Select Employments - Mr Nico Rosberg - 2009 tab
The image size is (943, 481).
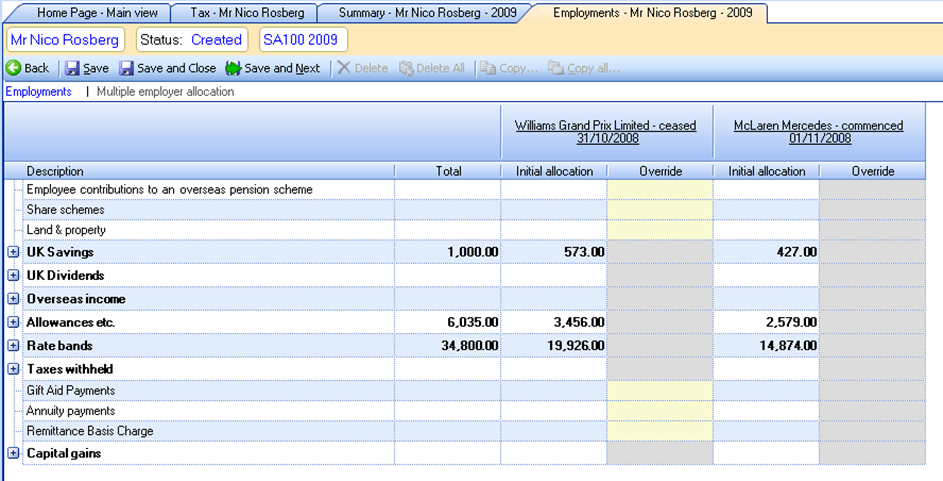653,13
